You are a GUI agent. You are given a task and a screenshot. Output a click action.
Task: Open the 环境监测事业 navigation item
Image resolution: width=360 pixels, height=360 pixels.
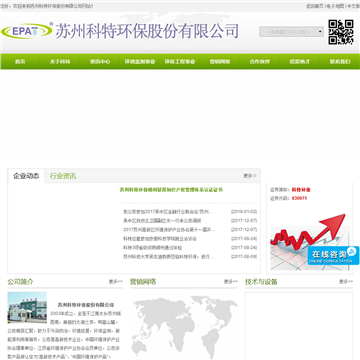click(x=140, y=62)
